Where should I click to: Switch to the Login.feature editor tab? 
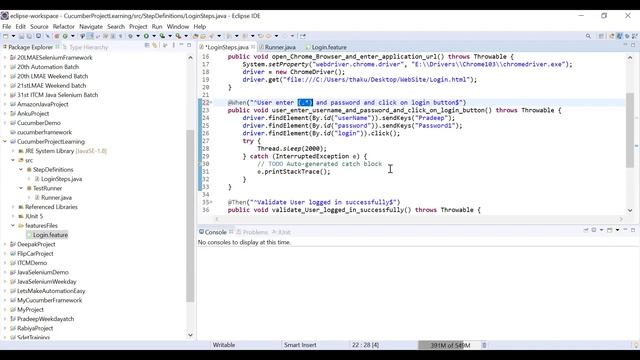(326, 47)
